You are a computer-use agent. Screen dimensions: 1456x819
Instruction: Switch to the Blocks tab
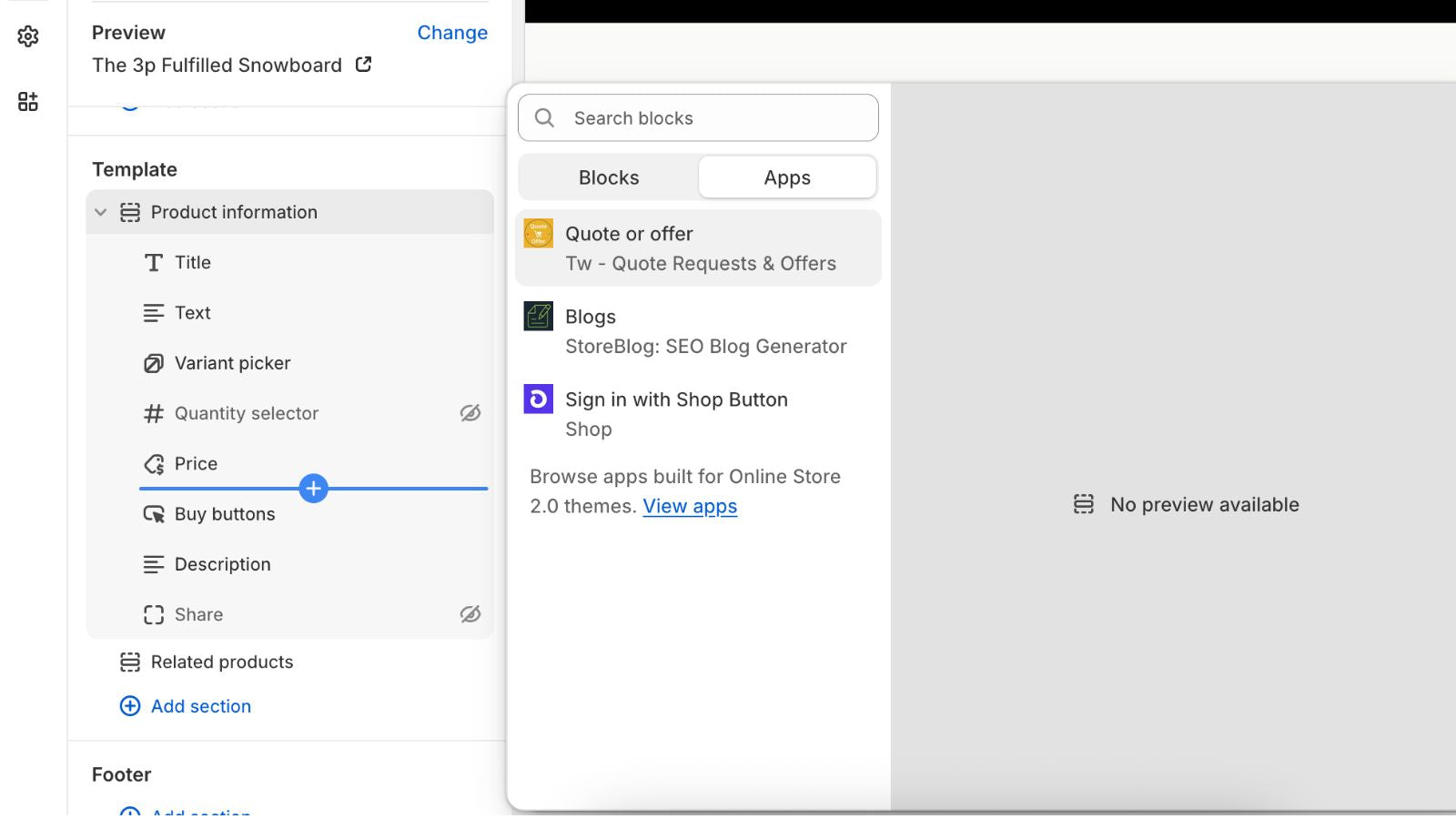[609, 177]
